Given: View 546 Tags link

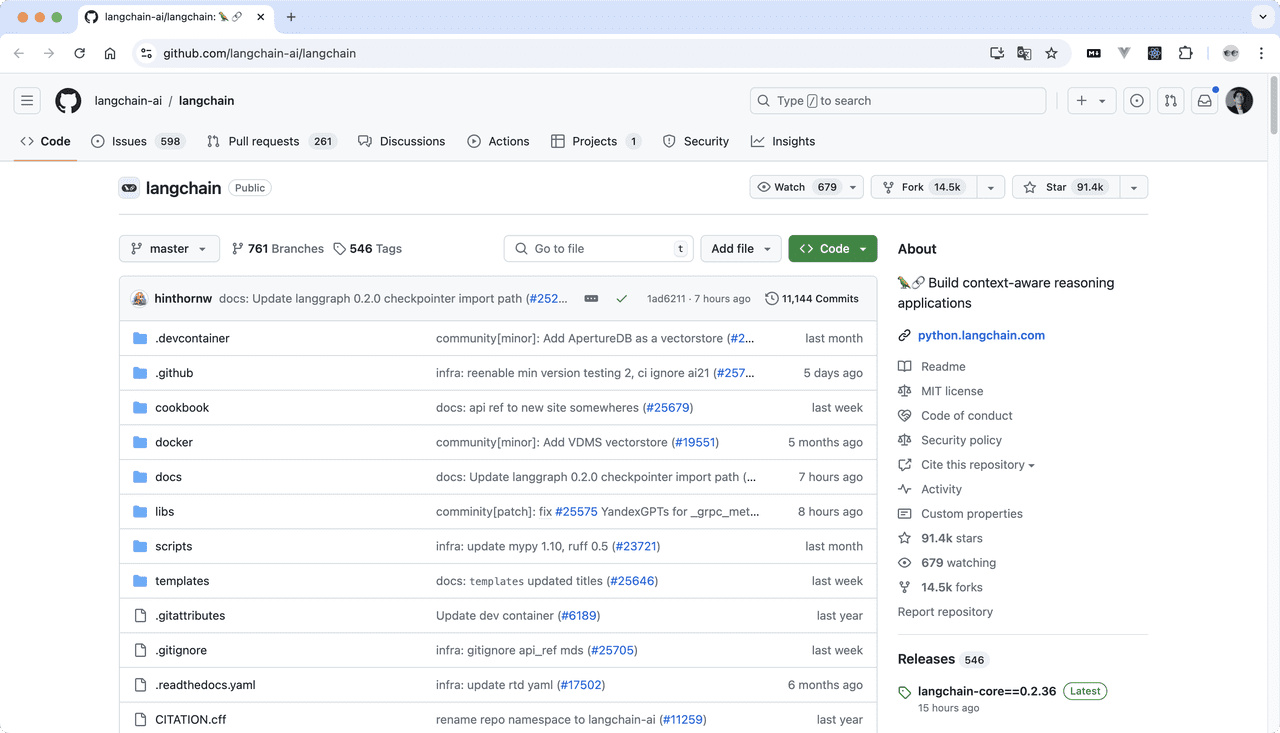Looking at the screenshot, I should 368,248.
